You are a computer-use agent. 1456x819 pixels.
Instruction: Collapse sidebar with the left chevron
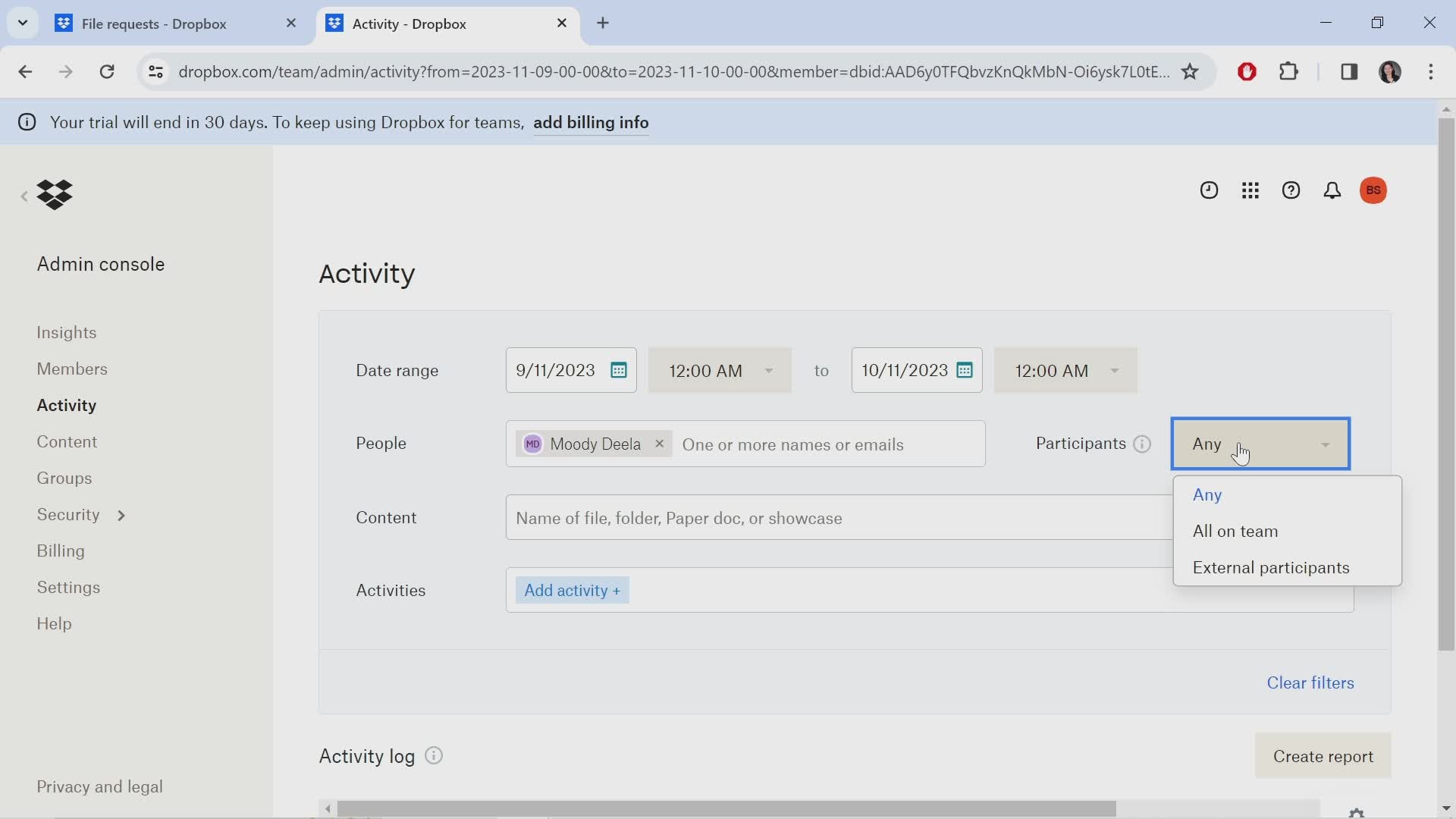click(24, 196)
